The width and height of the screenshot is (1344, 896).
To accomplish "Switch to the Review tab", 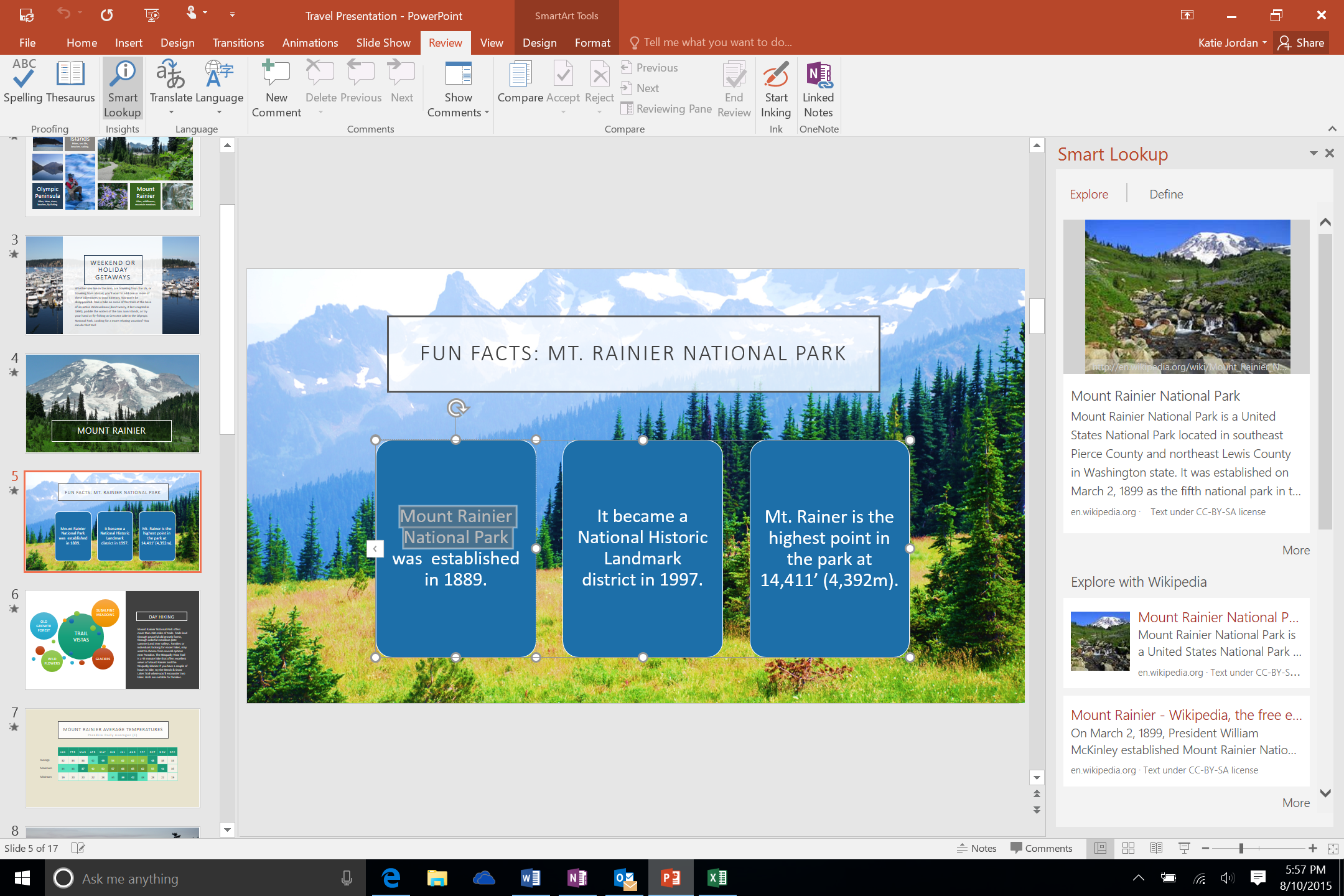I will (x=443, y=42).
